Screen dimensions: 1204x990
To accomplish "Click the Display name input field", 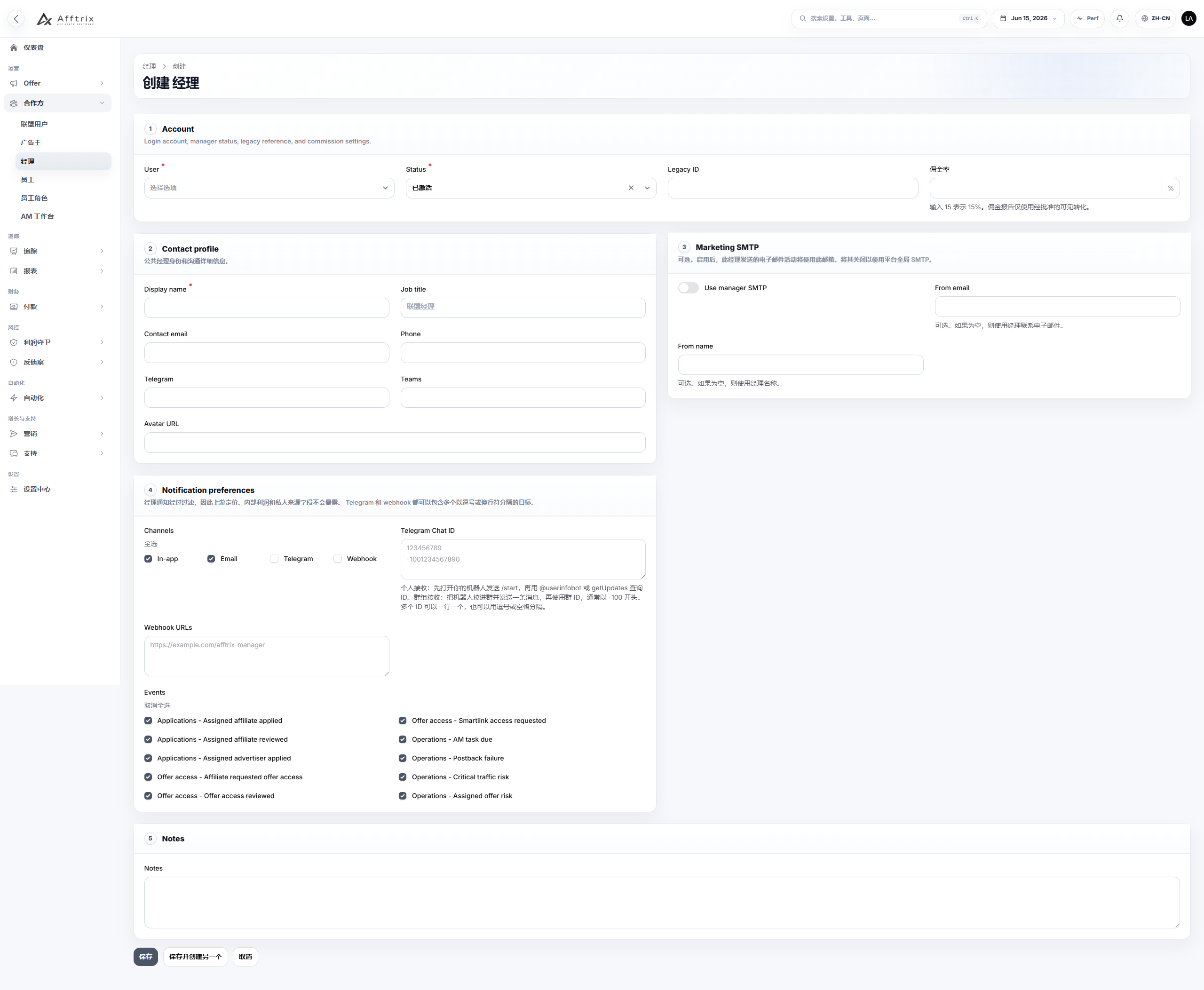I will [267, 308].
